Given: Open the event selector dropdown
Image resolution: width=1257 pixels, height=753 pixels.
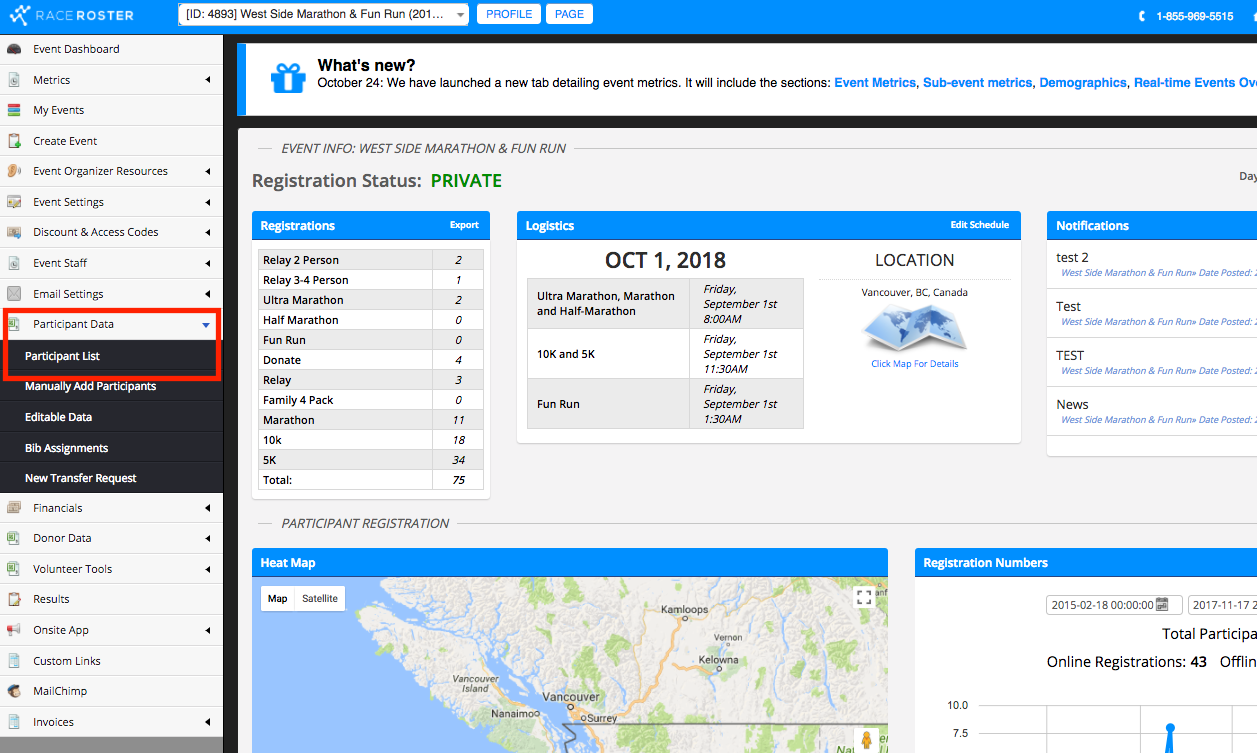Looking at the screenshot, I should point(324,15).
